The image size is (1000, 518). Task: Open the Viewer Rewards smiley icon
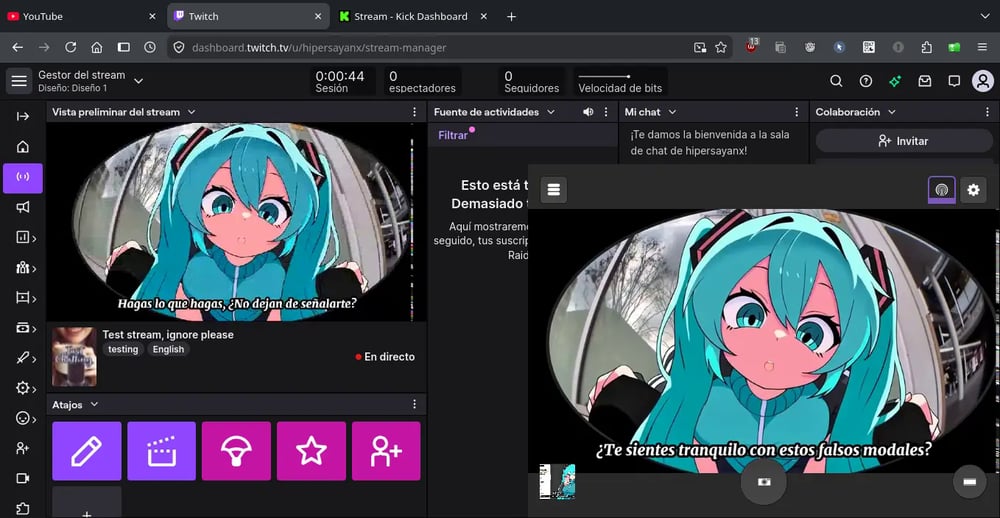pyautogui.click(x=25, y=418)
